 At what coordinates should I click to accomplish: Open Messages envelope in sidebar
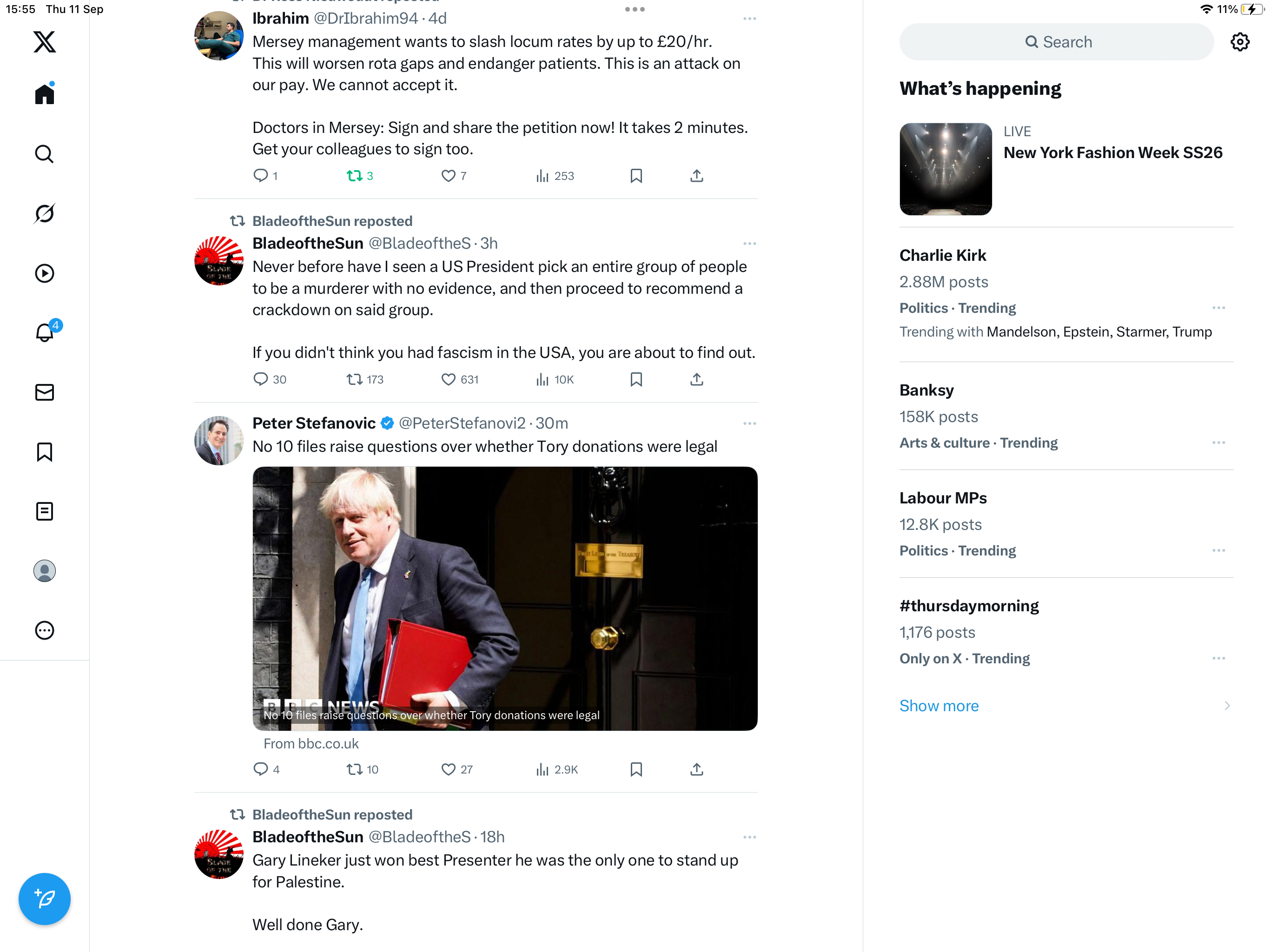44,392
